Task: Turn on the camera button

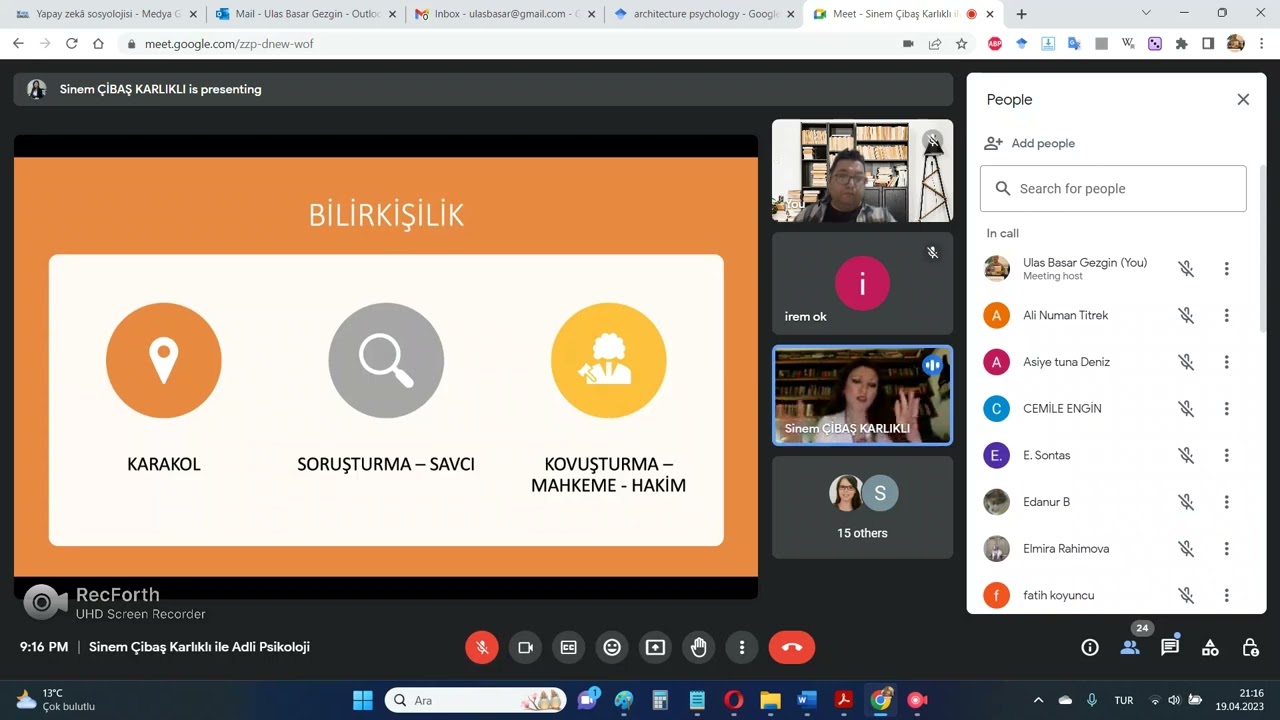Action: [x=525, y=647]
